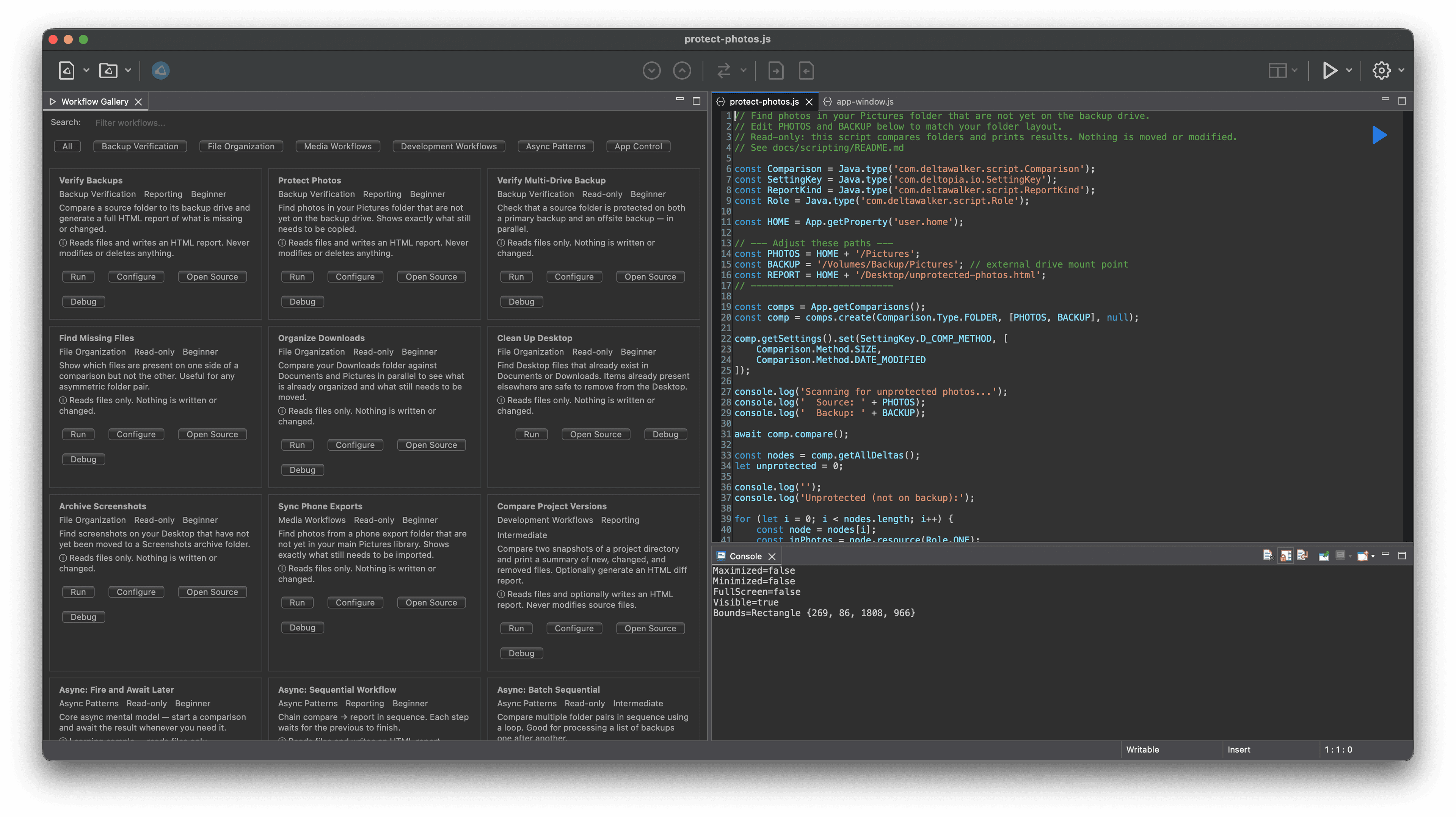
Task: Expand the new folder comparison dropdown arrow
Action: pyautogui.click(x=128, y=71)
